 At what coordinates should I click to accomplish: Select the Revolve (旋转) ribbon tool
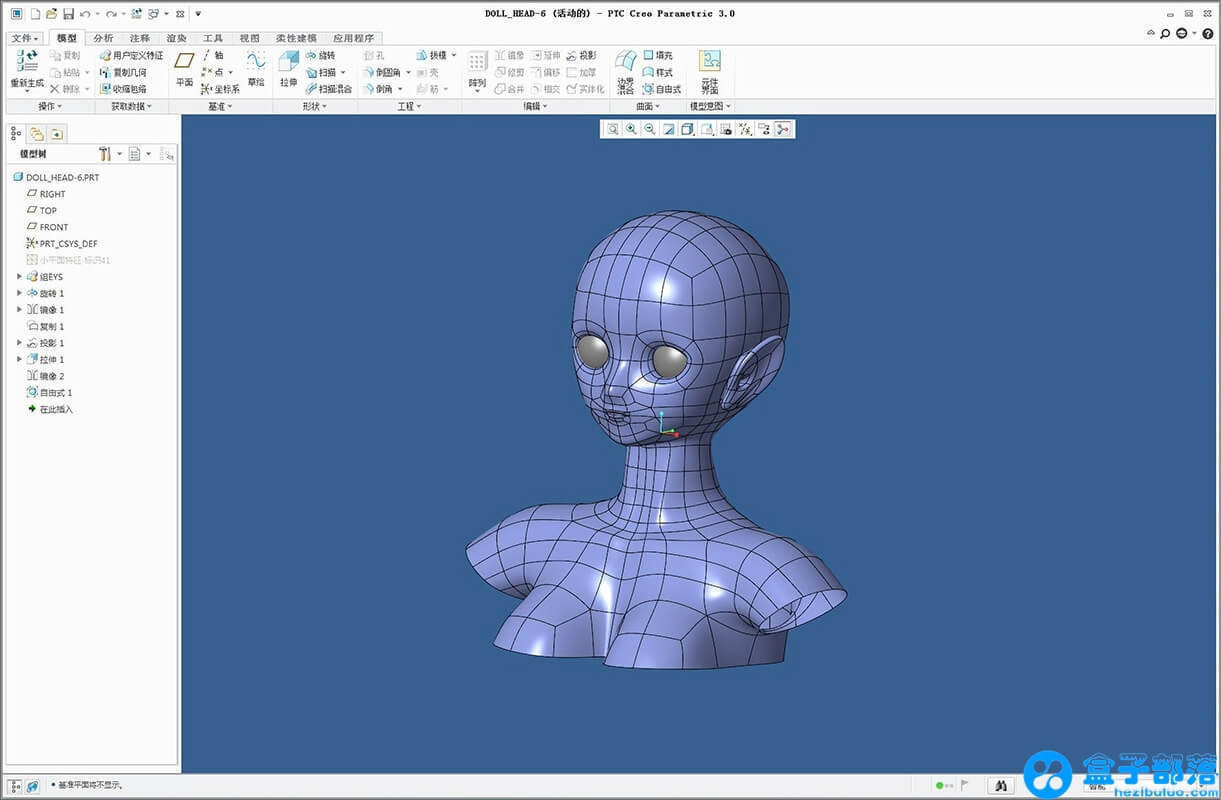tap(320, 56)
